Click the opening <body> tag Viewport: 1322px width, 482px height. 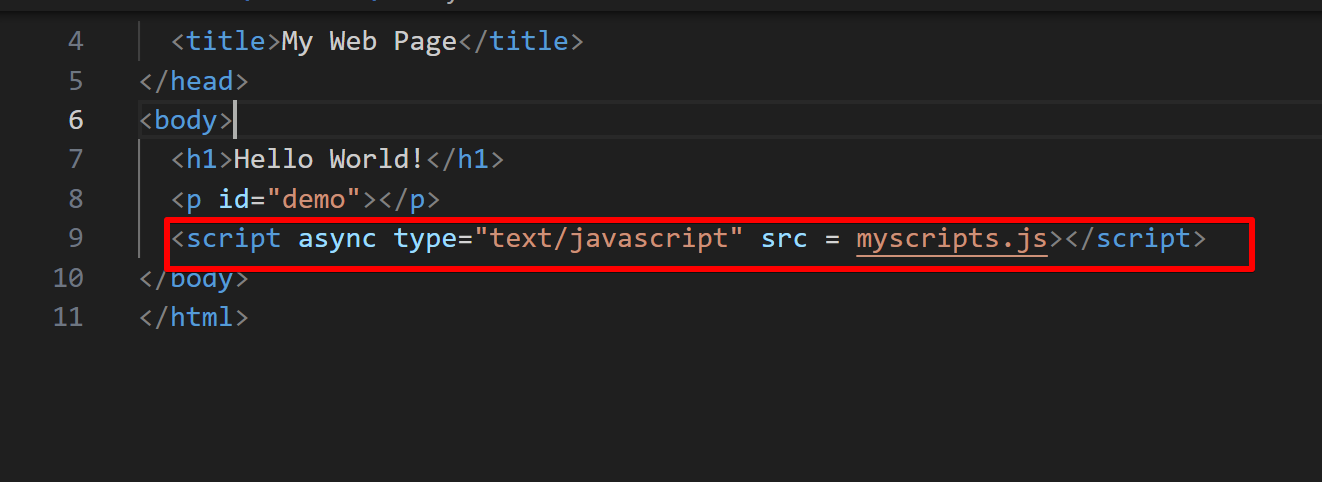pos(186,120)
